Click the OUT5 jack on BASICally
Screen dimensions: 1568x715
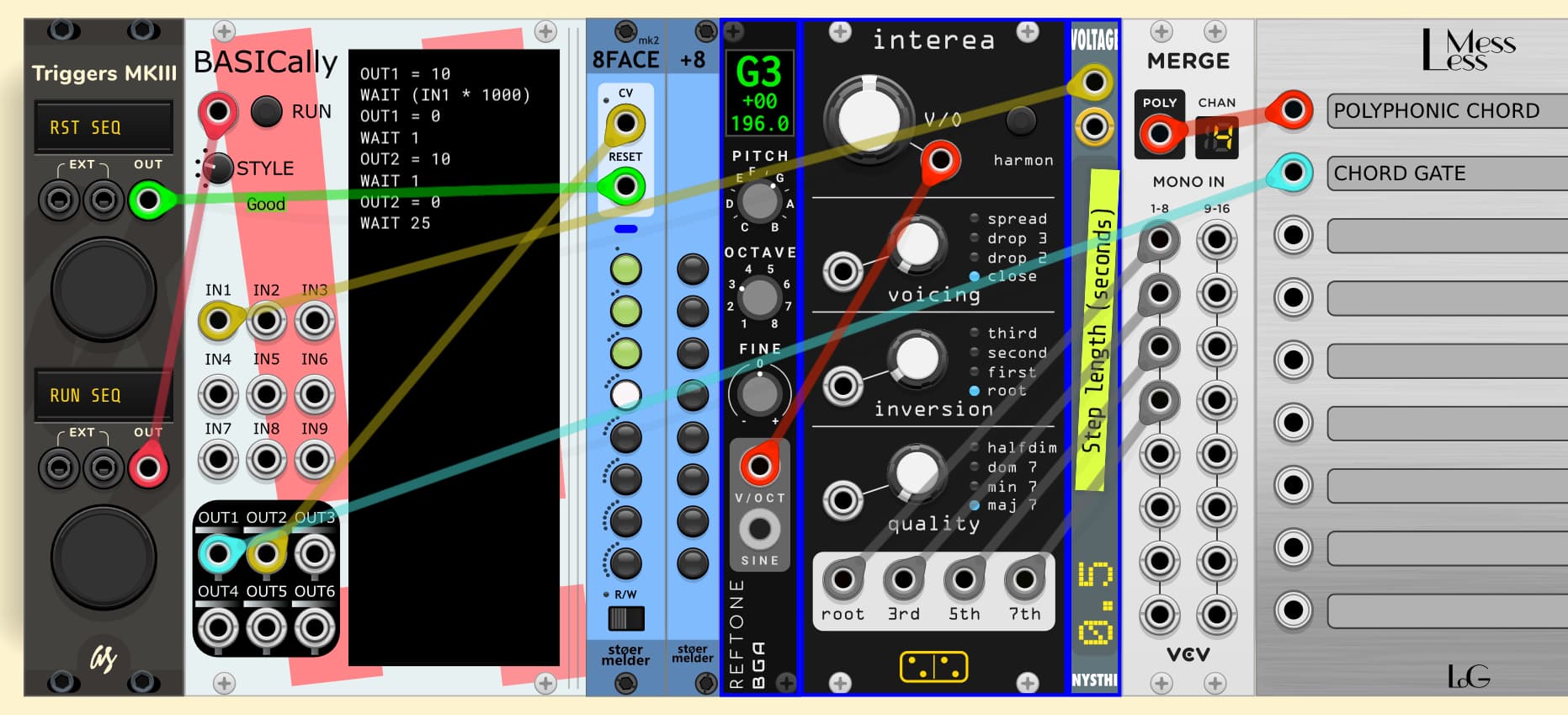266,627
